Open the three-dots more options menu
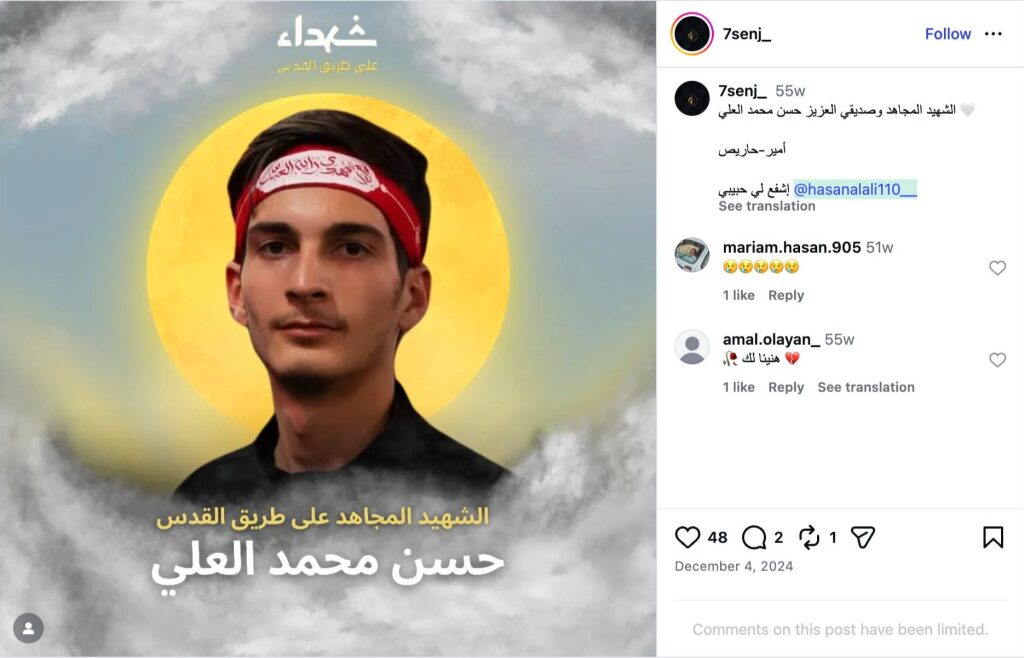Screen dimensions: 1024x658 coord(993,34)
